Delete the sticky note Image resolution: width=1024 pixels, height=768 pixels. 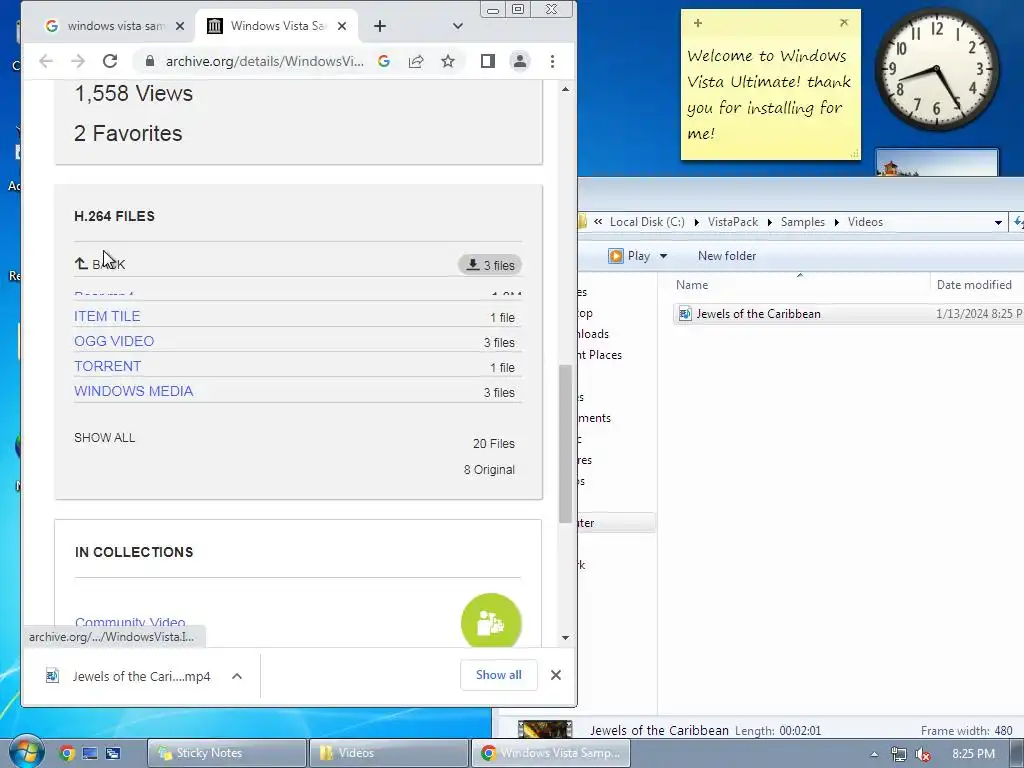844,23
